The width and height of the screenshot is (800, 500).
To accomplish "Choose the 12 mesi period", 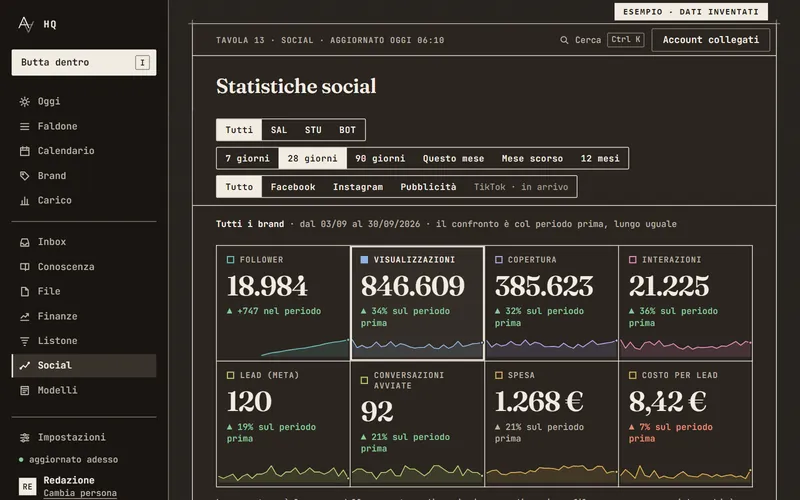I will (x=600, y=158).
